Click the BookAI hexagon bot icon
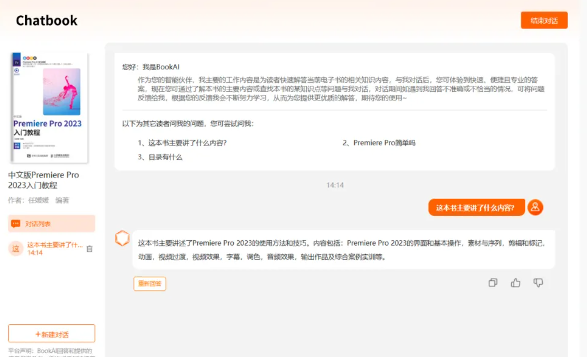587x363 pixels. coord(122,238)
